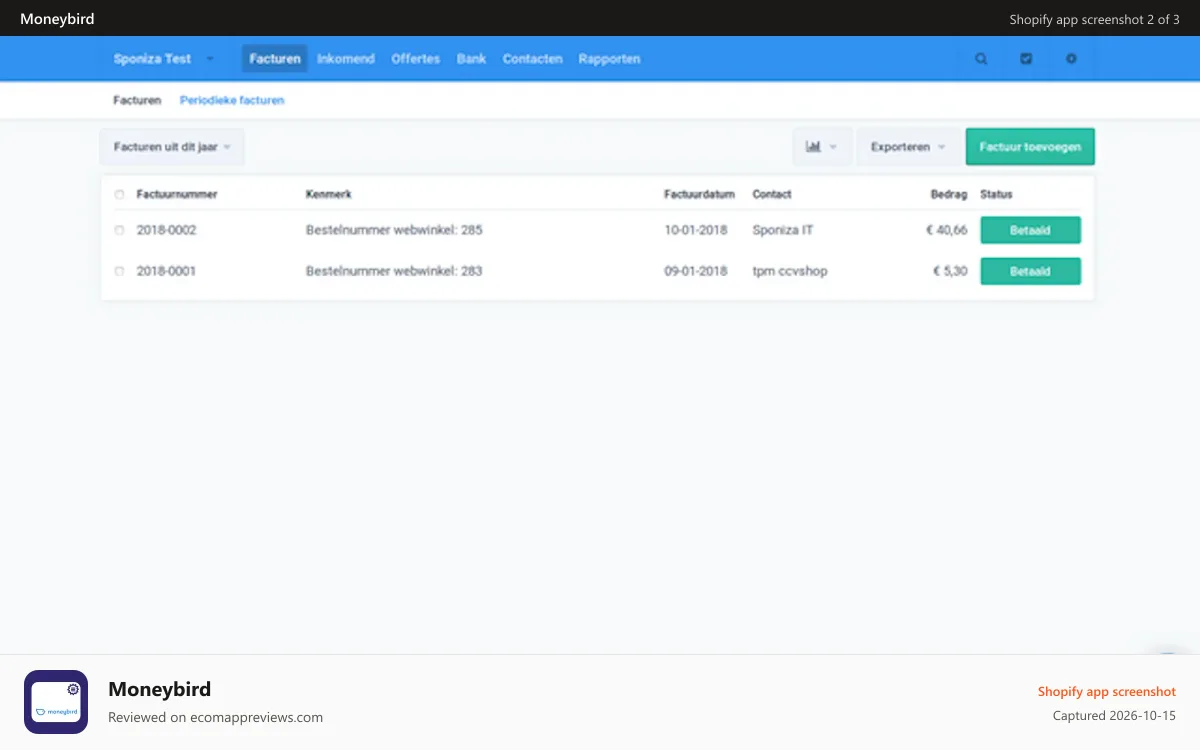Sort by the Kenmerk column header

pyautogui.click(x=329, y=195)
